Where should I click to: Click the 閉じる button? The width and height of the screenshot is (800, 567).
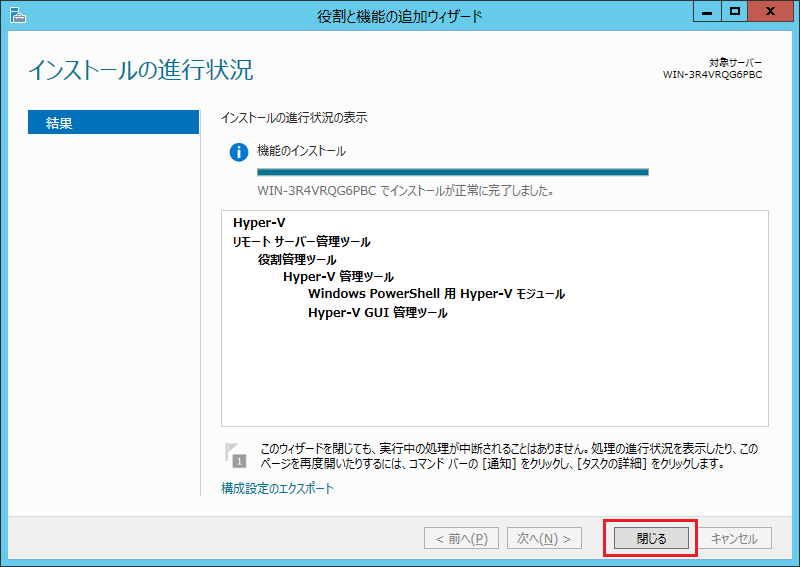click(x=651, y=538)
